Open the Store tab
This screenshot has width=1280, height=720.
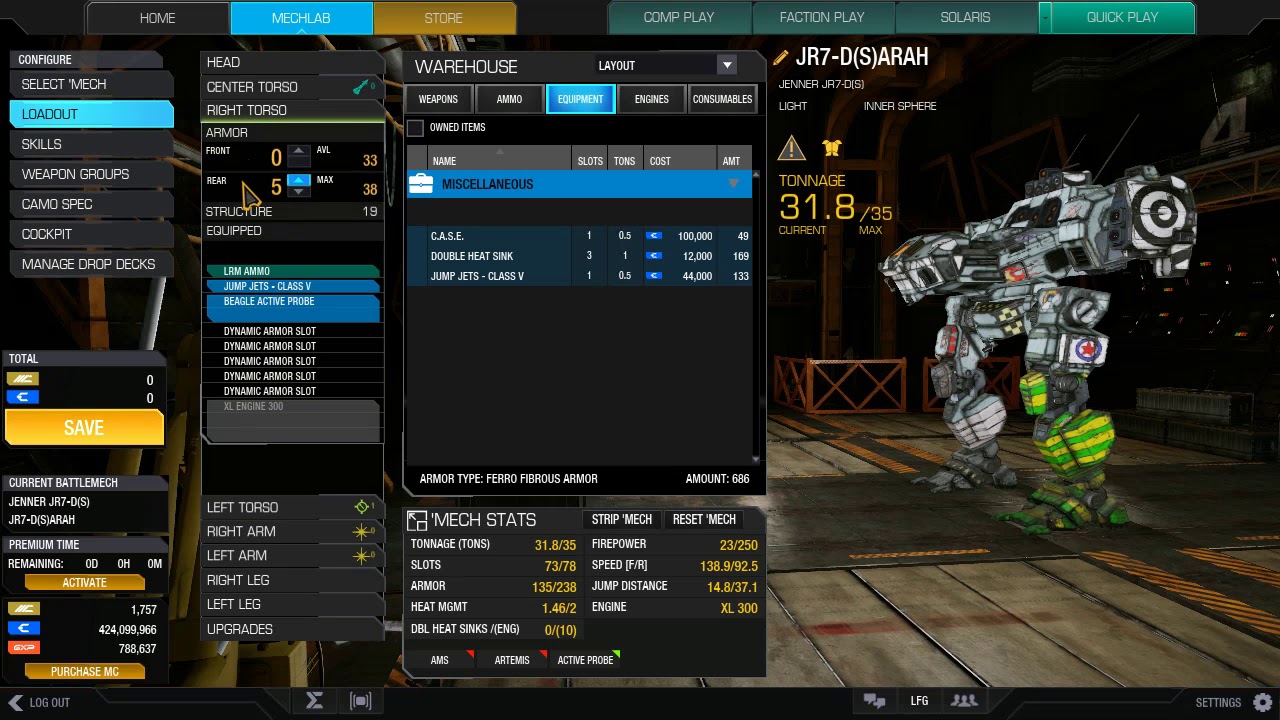(x=444, y=18)
